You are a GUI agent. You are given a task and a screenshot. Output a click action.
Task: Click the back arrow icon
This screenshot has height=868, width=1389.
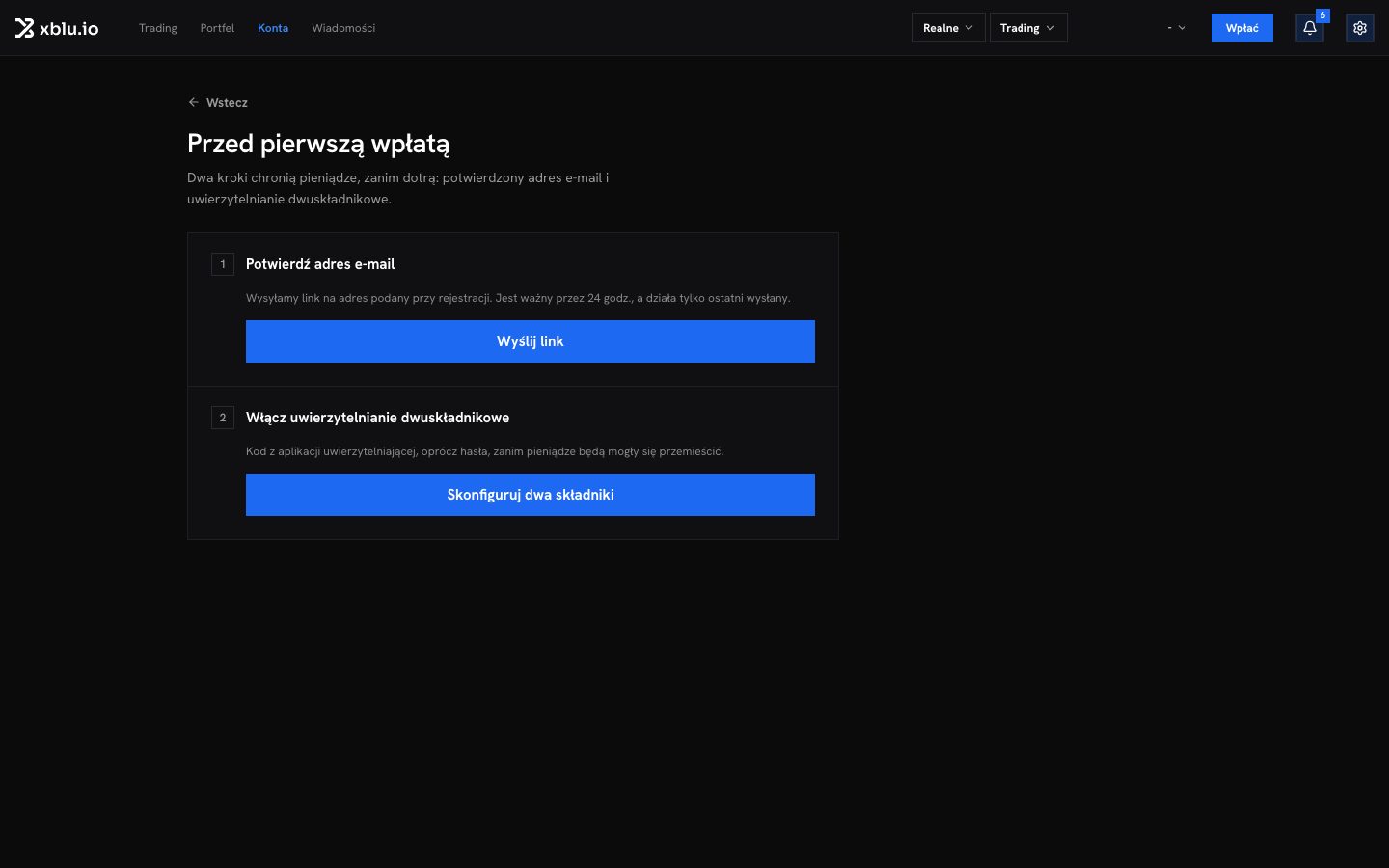coord(194,102)
